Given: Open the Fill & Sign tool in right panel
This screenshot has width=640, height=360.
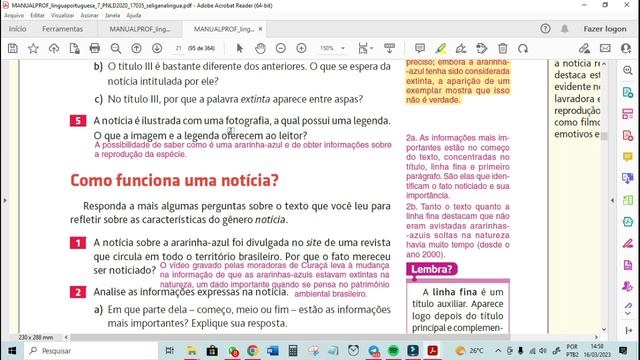Looking at the screenshot, I should pyautogui.click(x=628, y=244).
